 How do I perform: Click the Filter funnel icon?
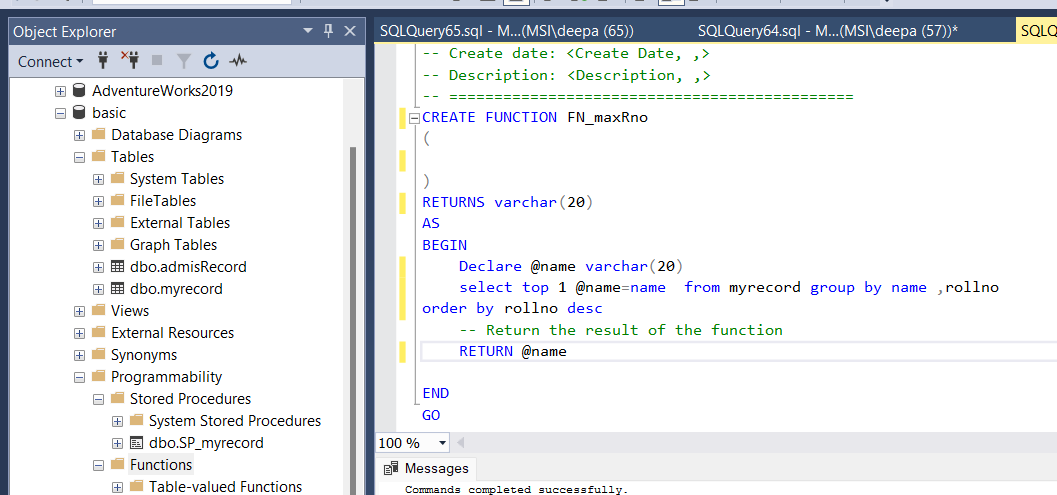pyautogui.click(x=184, y=61)
